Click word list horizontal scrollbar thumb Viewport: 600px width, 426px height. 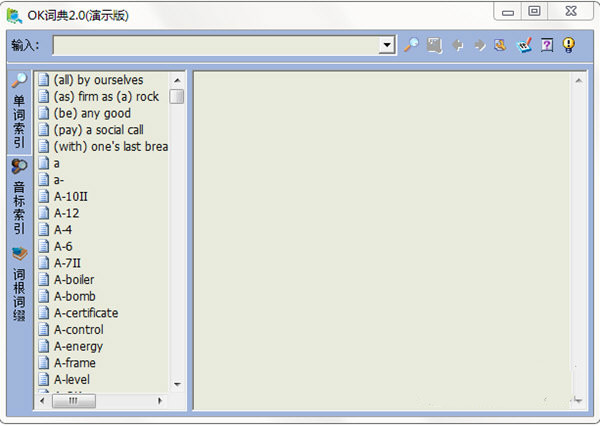73,401
